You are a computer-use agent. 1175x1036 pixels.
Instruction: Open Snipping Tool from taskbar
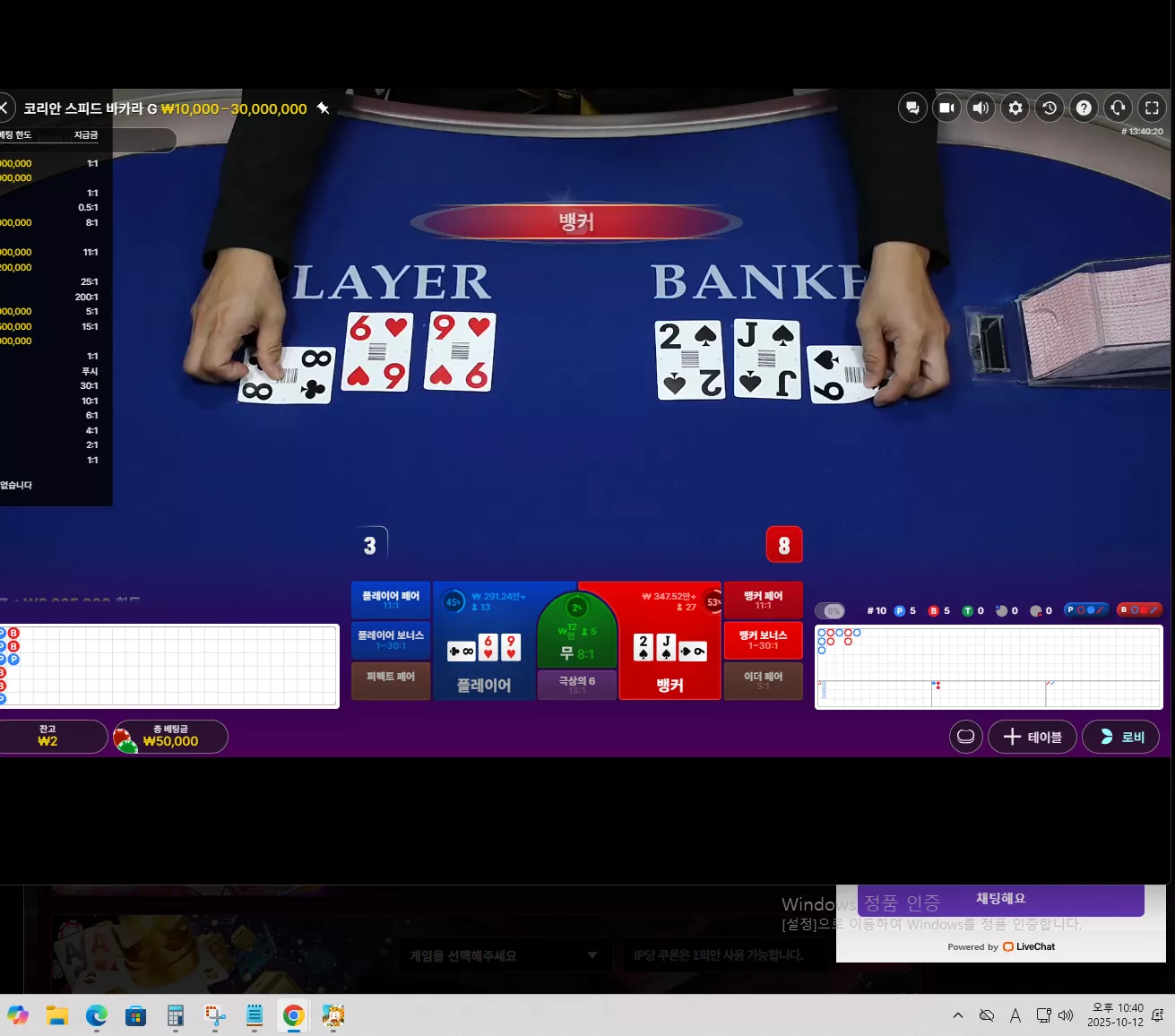[215, 1015]
